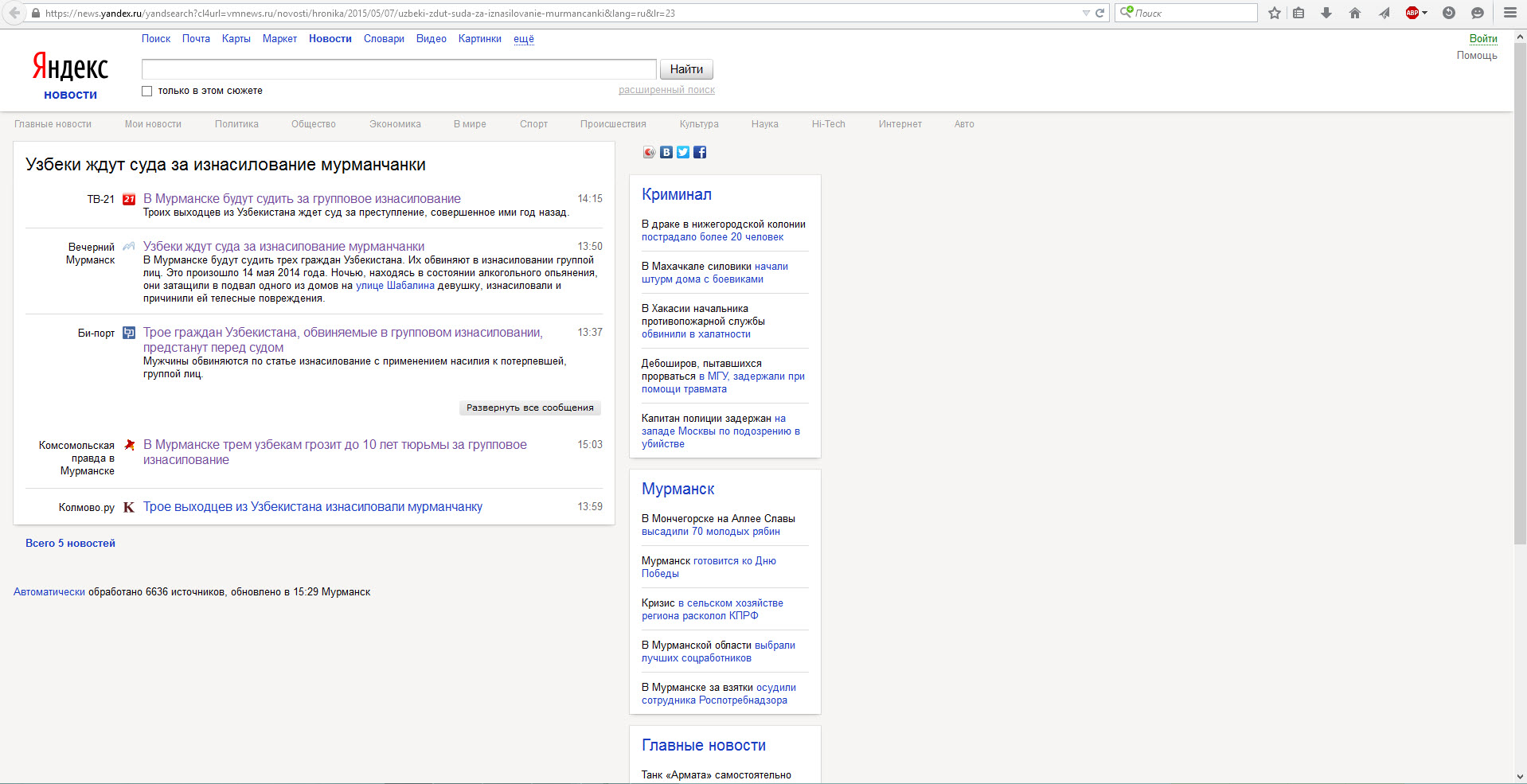
Task: Click the scrollbar down arrow
Action: point(1520,776)
